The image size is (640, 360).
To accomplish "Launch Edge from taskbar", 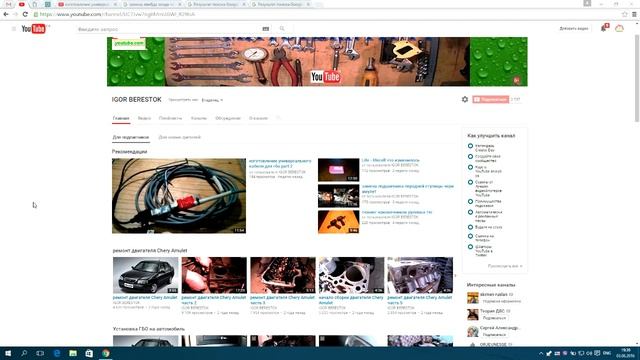I will pyautogui.click(x=57, y=353).
